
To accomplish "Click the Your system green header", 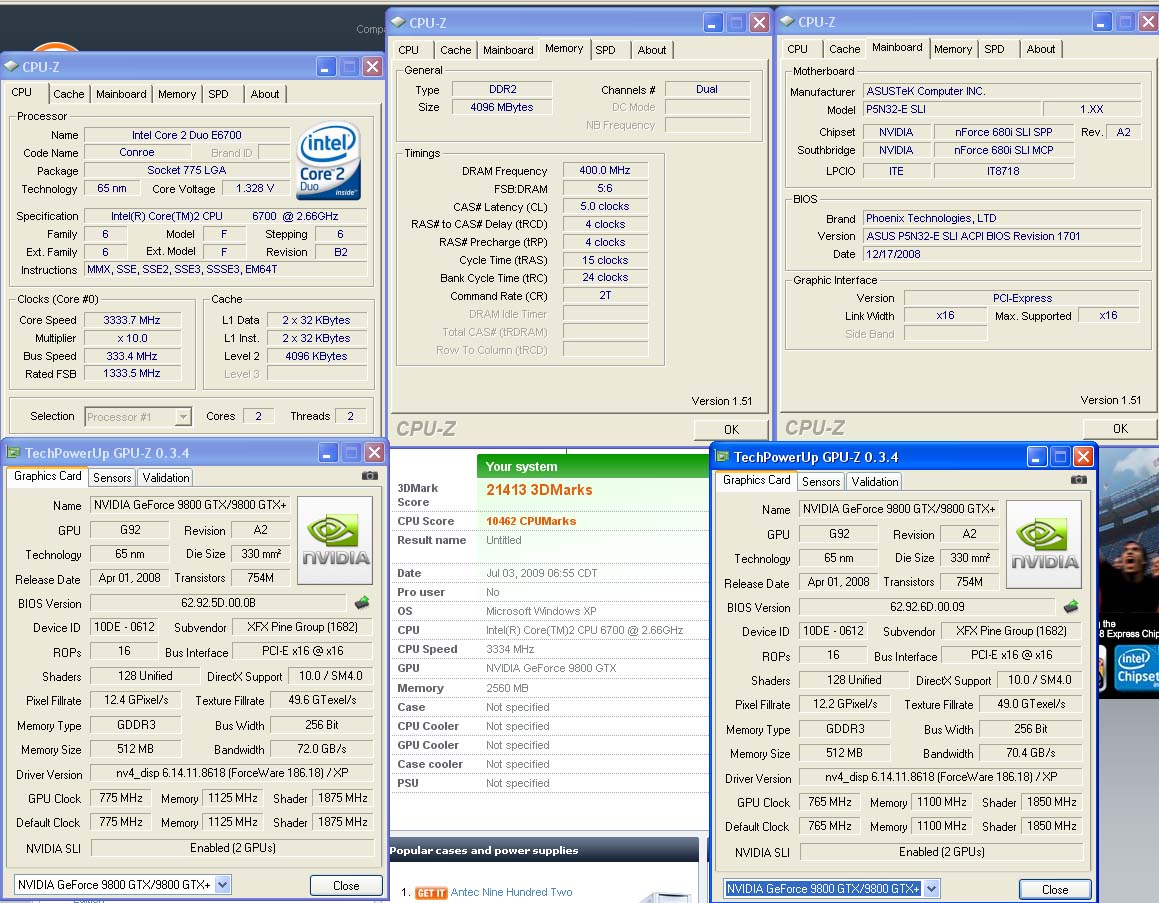I will coord(593,466).
